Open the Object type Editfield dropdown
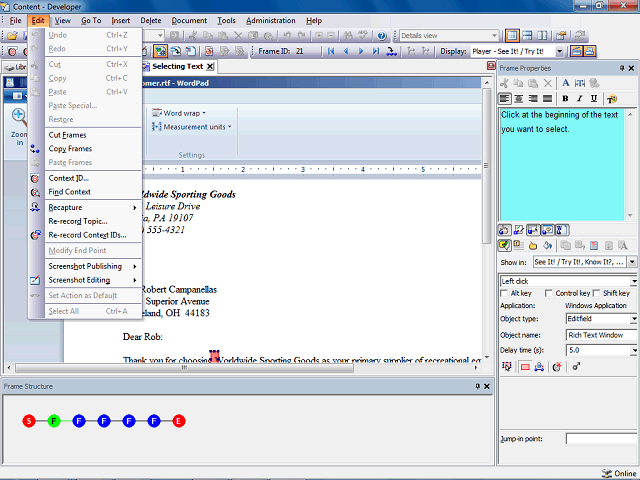640x480 pixels. [x=634, y=319]
